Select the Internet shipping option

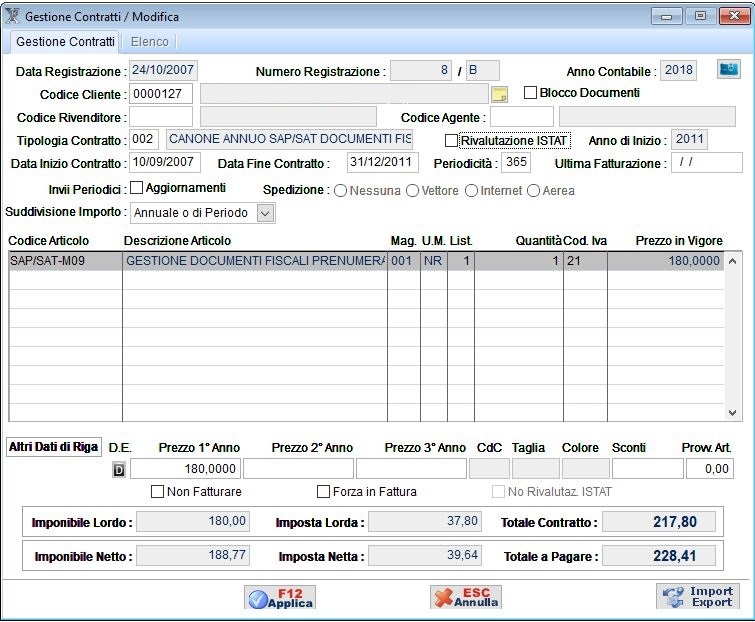pos(471,191)
